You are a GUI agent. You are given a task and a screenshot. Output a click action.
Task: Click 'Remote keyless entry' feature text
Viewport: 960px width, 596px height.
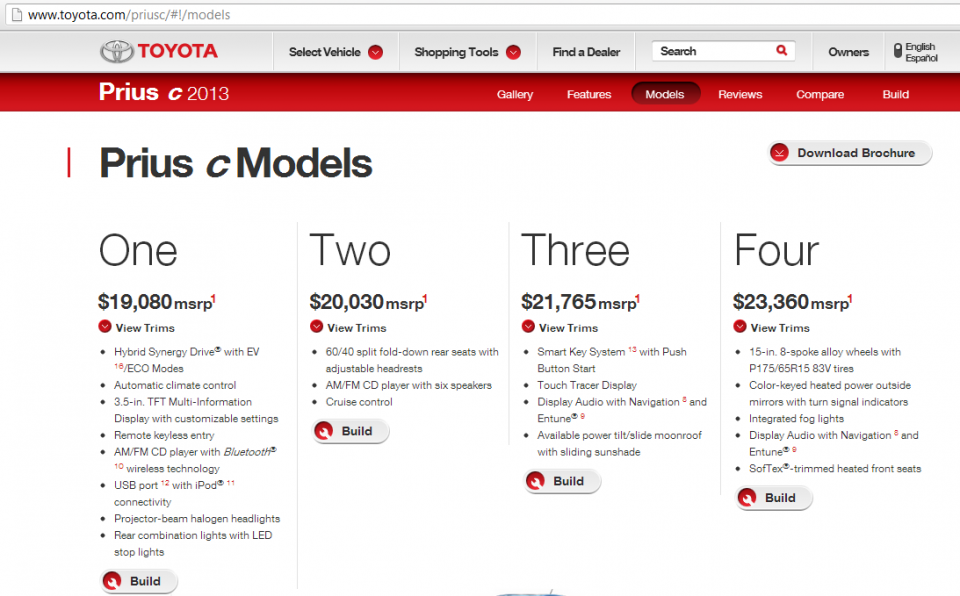164,435
